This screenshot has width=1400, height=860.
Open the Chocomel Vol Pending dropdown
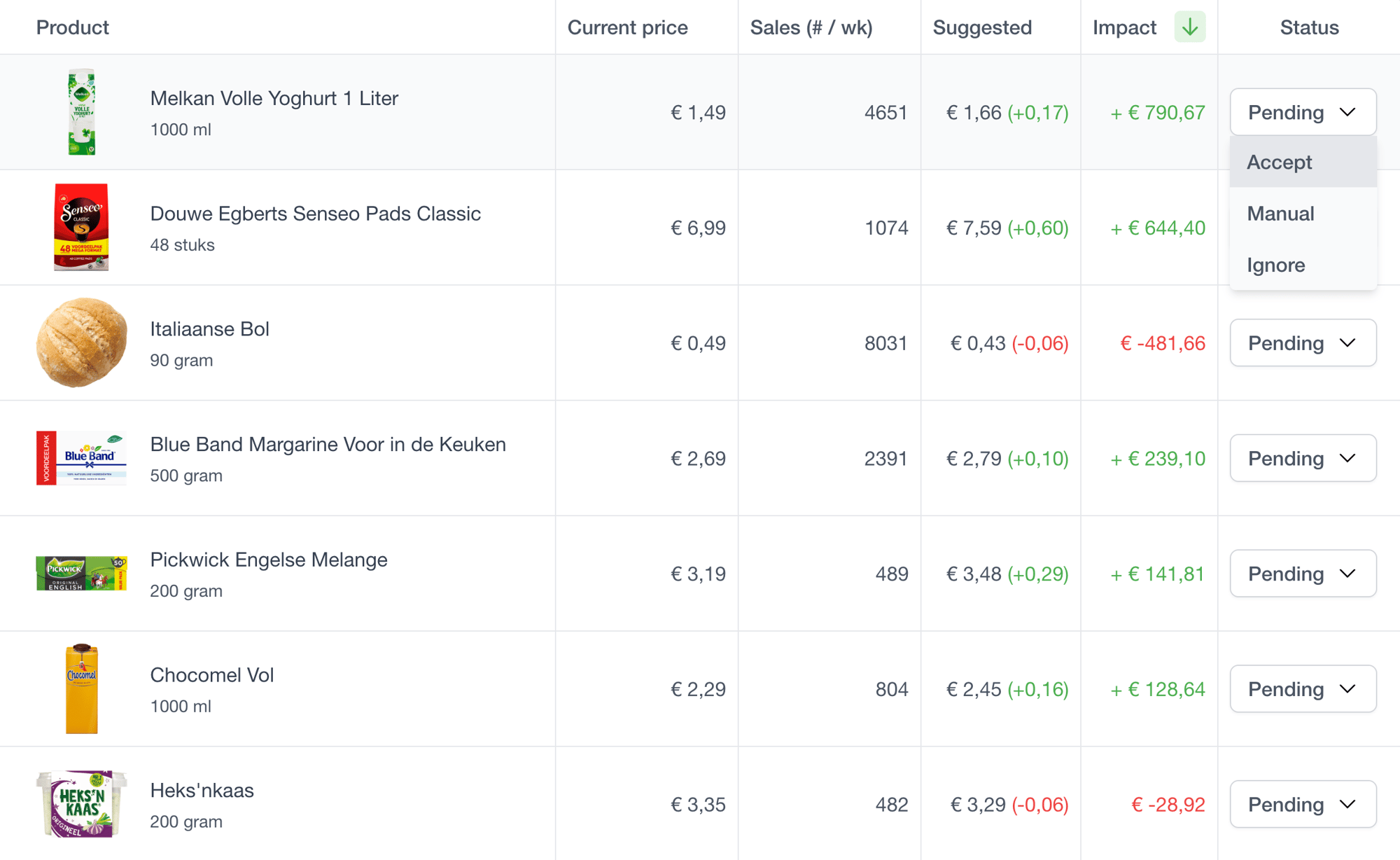pyautogui.click(x=1303, y=689)
